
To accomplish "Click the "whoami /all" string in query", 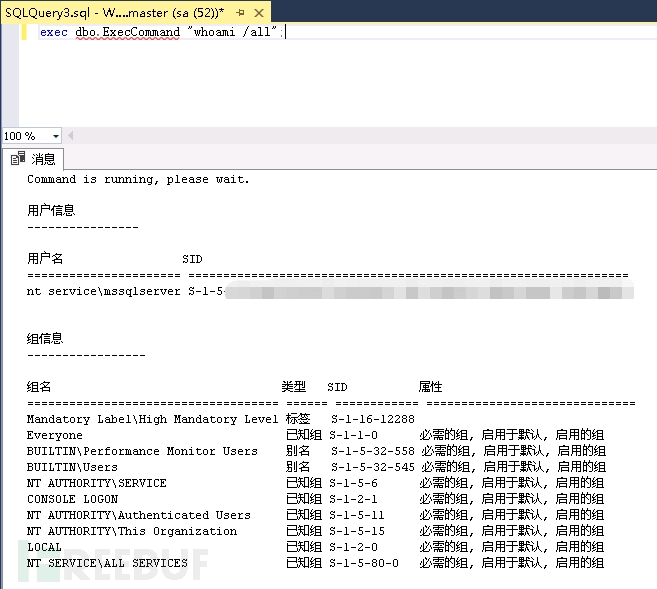I will click(x=232, y=32).
